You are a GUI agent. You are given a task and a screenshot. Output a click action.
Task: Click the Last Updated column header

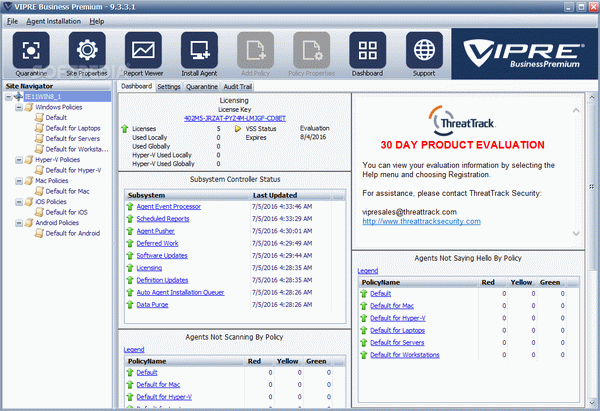coord(291,196)
